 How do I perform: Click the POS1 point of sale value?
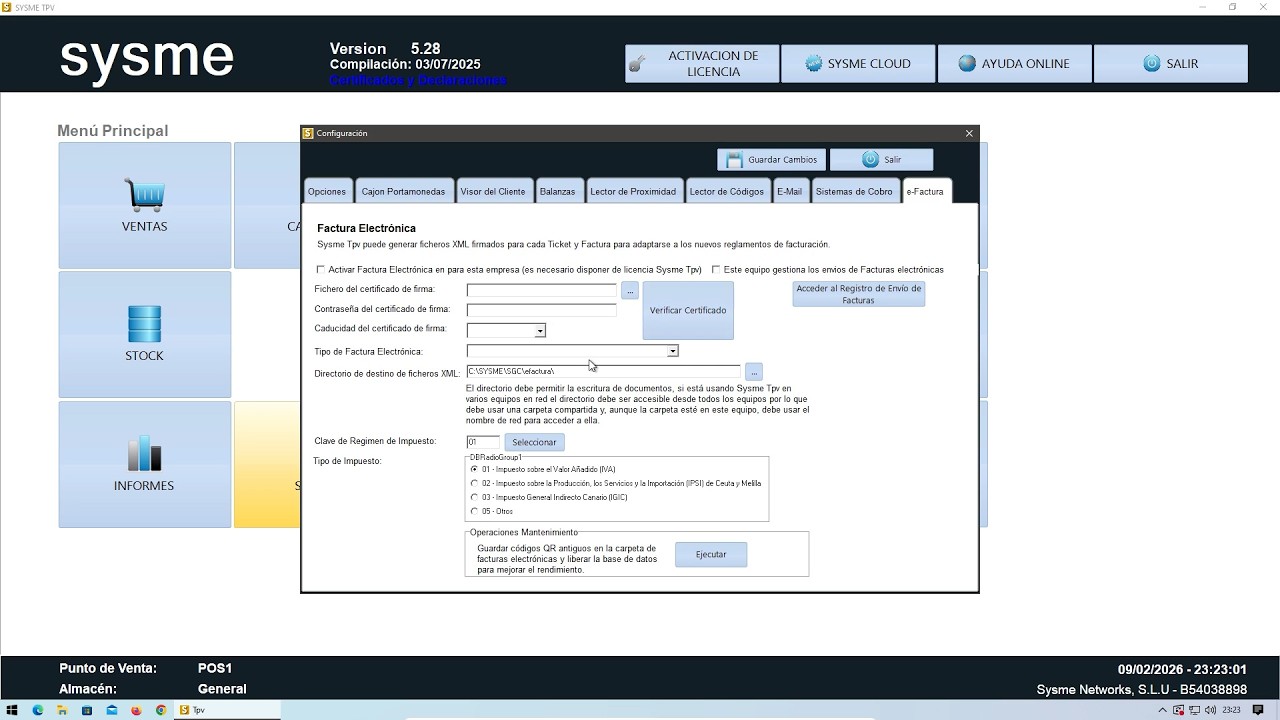pyautogui.click(x=215, y=668)
